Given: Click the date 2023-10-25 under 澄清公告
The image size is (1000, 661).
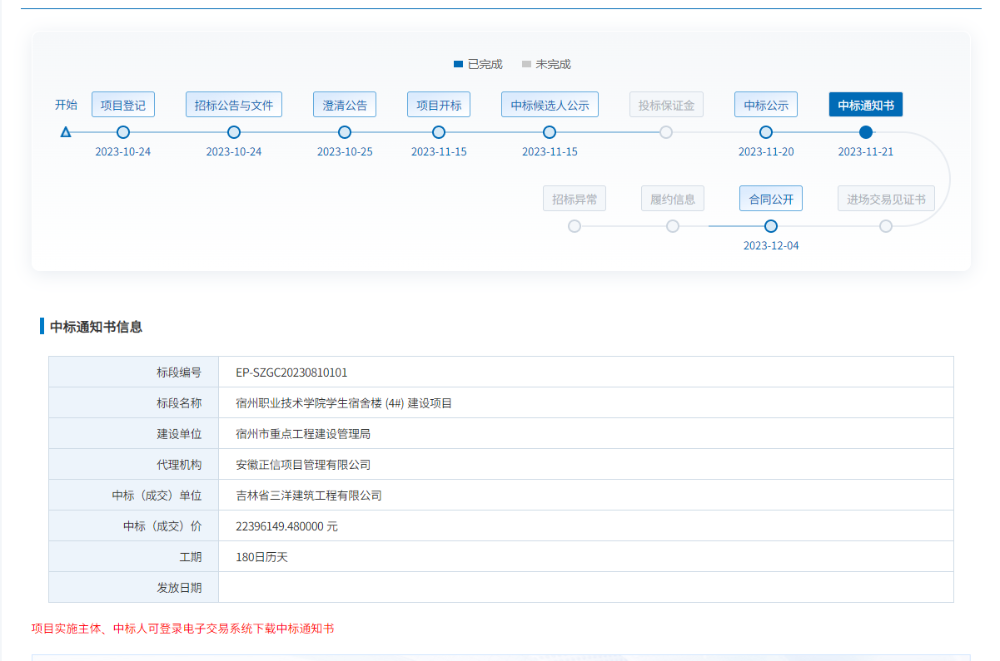Looking at the screenshot, I should 344,152.
